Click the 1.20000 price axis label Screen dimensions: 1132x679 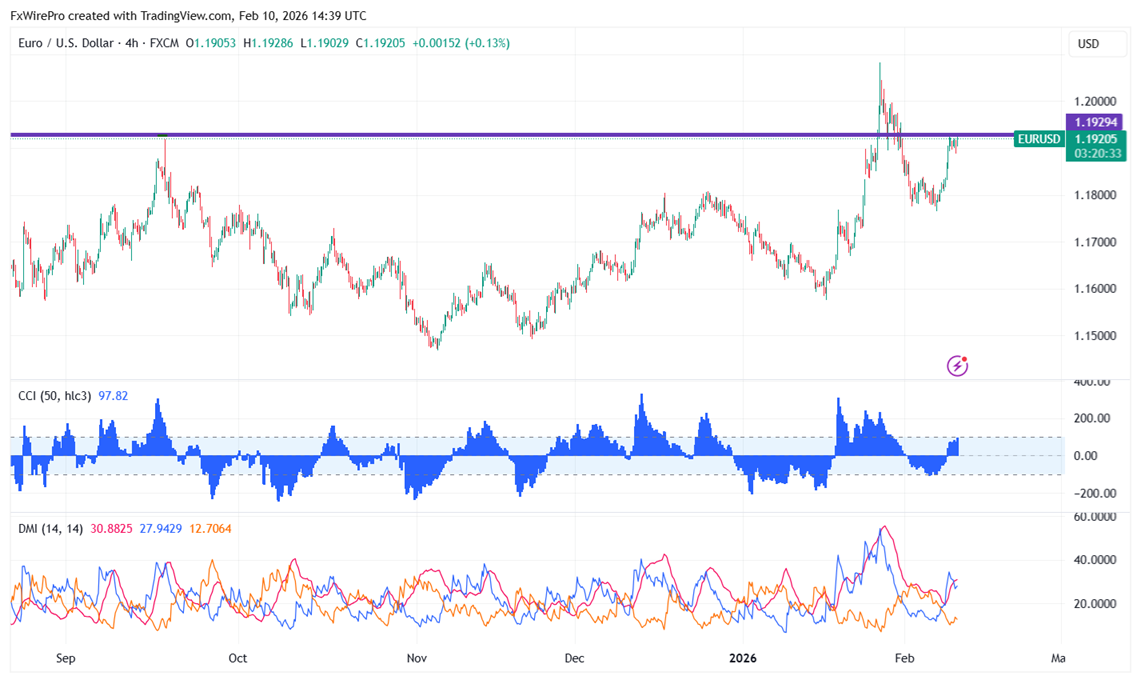[1094, 102]
